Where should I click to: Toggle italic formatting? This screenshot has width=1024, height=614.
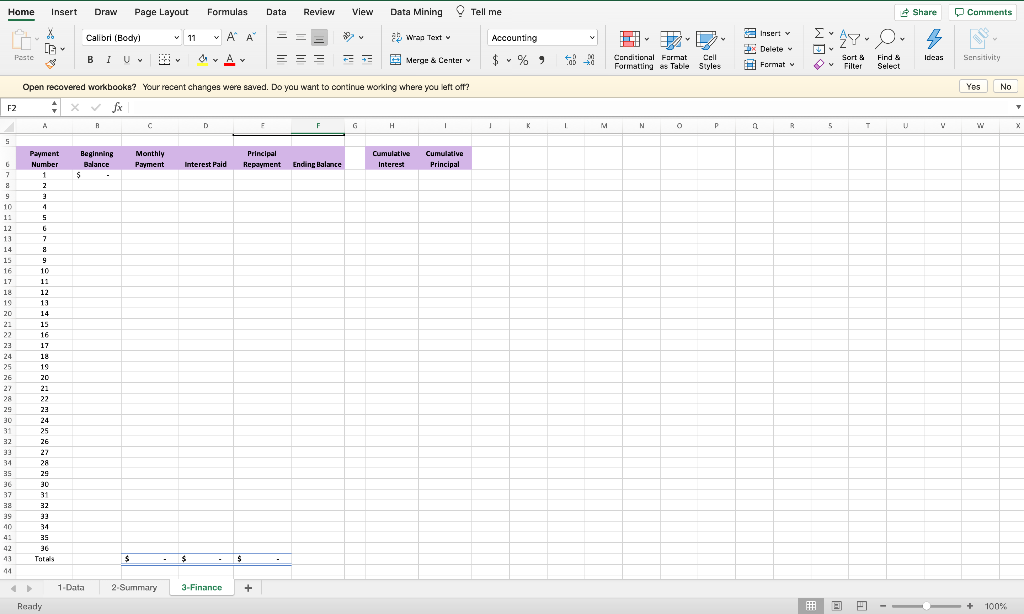[107, 60]
